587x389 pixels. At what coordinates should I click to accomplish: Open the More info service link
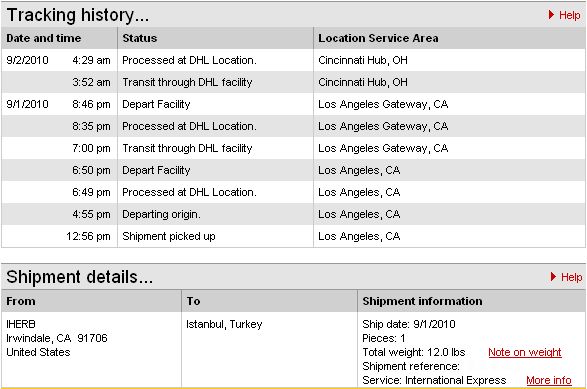coord(548,380)
